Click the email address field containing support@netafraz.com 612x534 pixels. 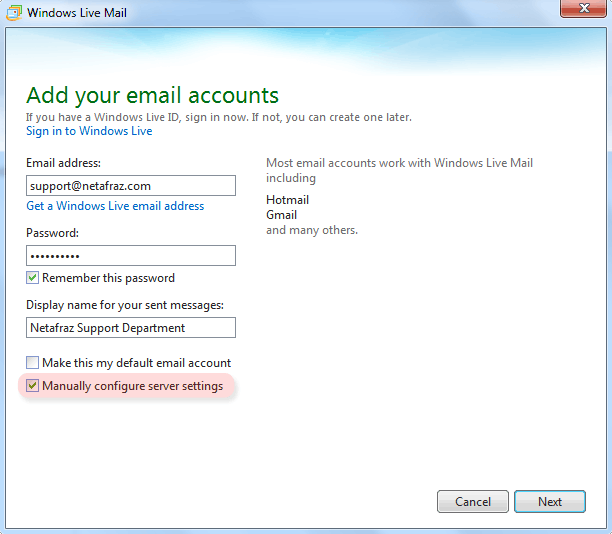tap(131, 185)
